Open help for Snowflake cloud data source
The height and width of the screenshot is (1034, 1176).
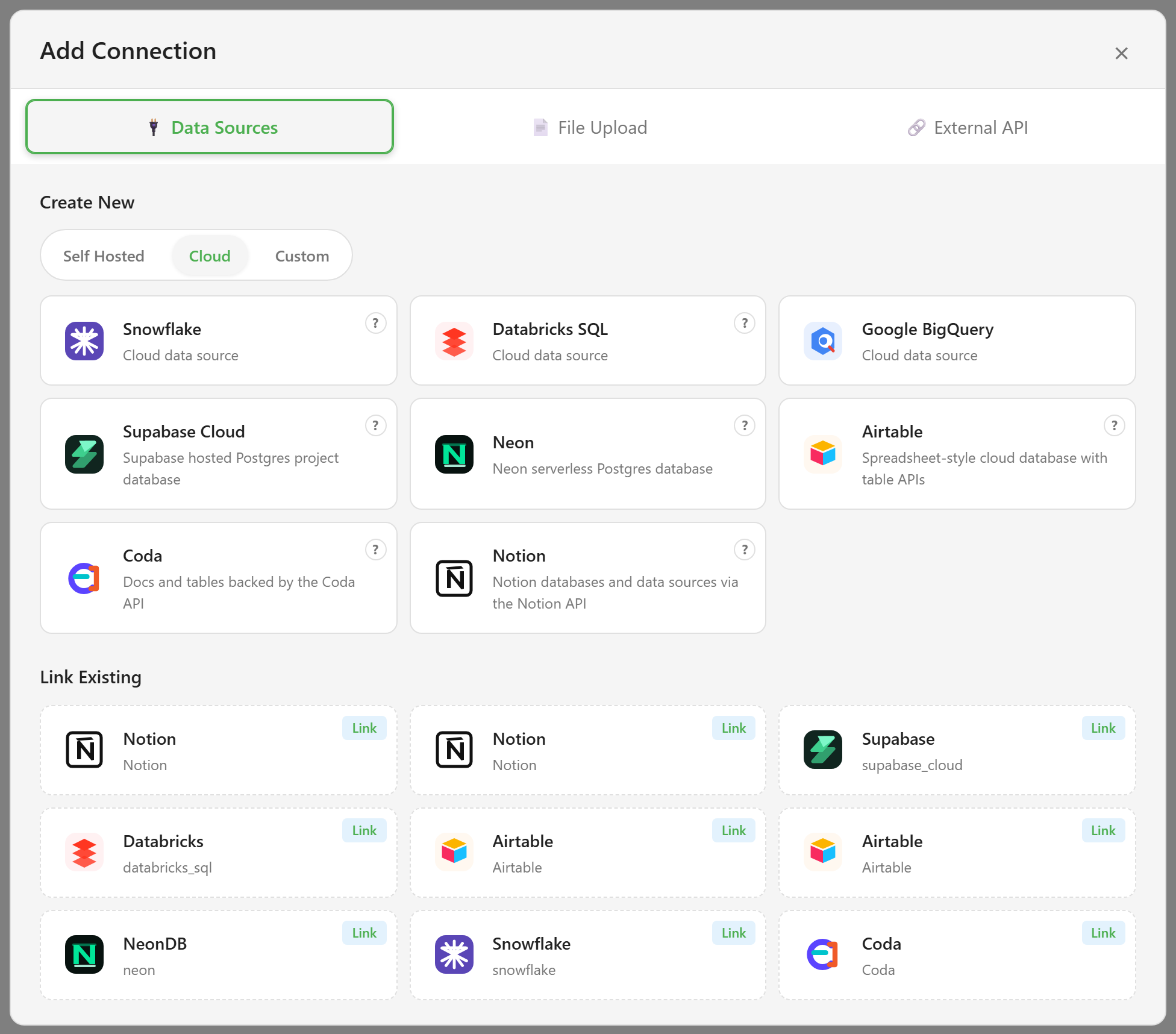(375, 323)
